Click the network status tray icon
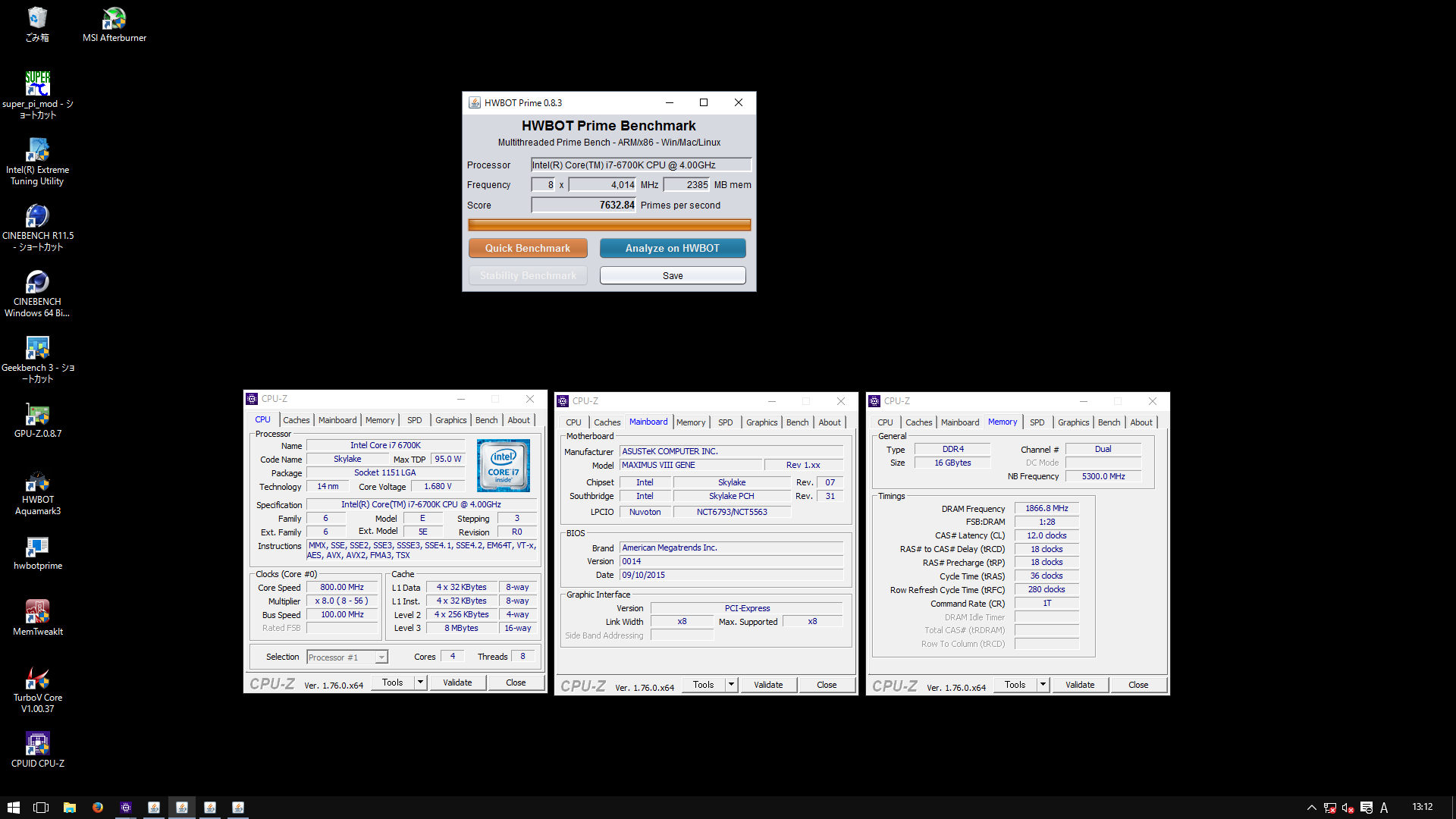This screenshot has width=1456, height=819. pos(1329,808)
